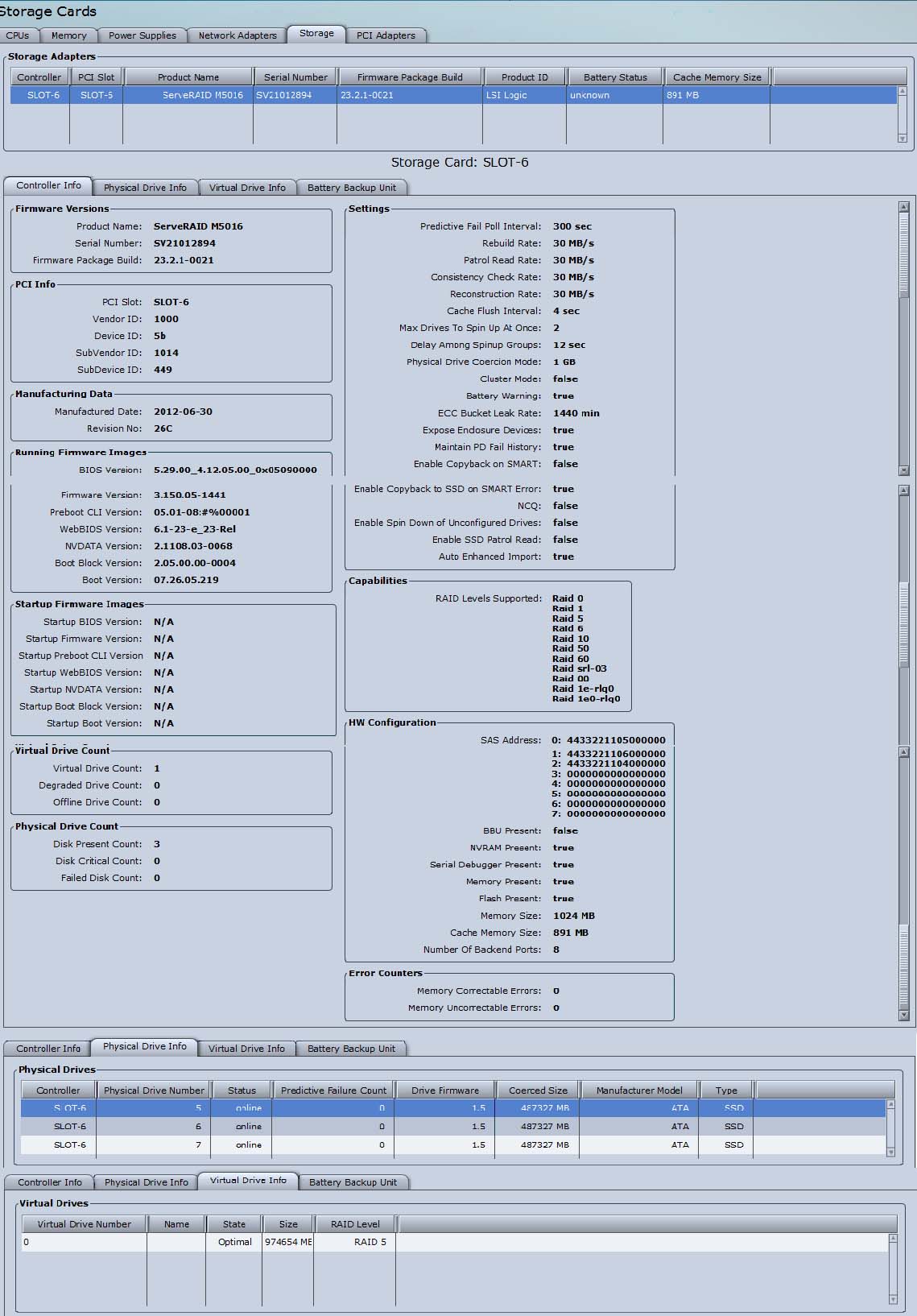The image size is (917, 1316).
Task: Select physical drive number 7 row
Action: pos(453,1144)
